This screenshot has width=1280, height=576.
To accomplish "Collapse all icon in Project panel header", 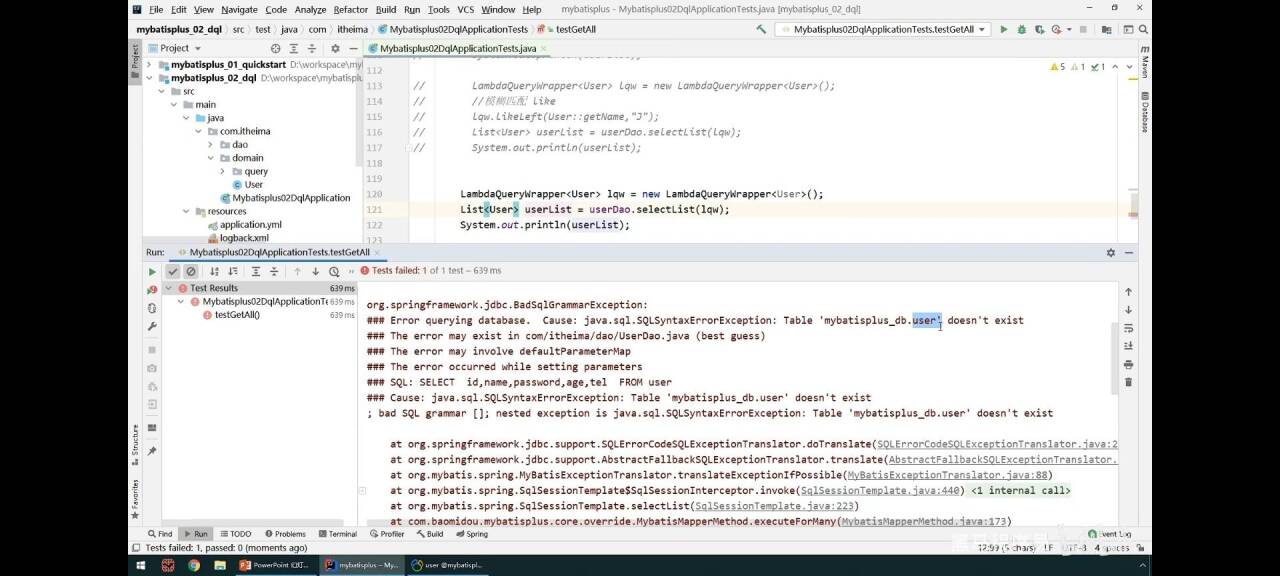I will coord(312,48).
